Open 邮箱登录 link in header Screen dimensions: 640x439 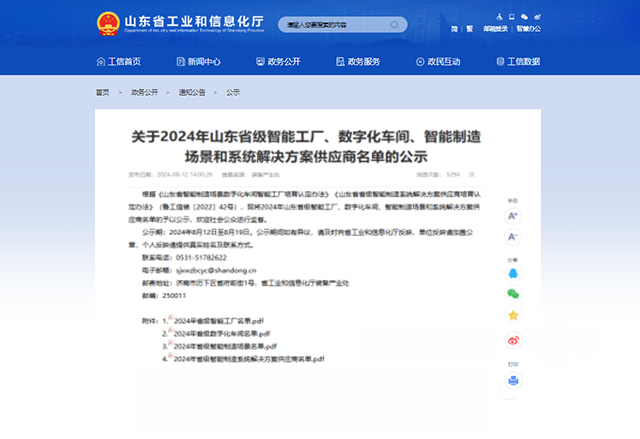pyautogui.click(x=496, y=29)
